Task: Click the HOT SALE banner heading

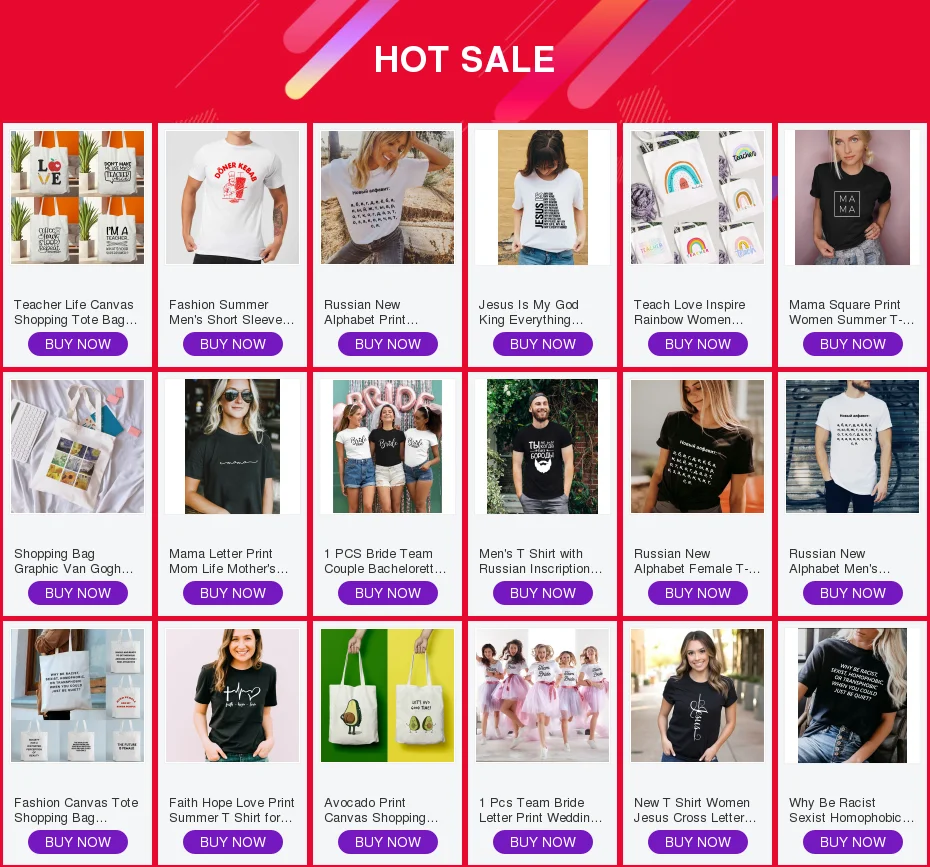Action: pyautogui.click(x=464, y=59)
